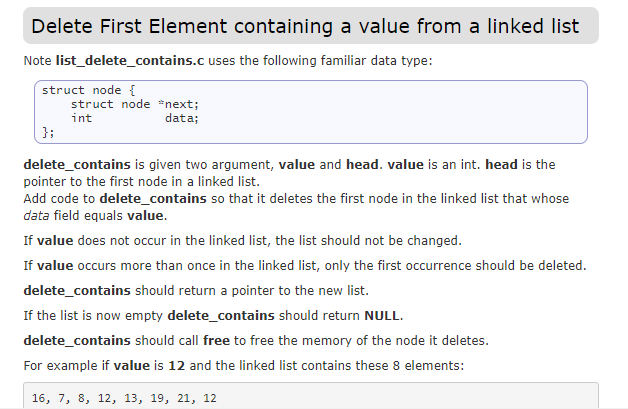Click 'Add code to delete_contains' sentence start
Screen dimensions: 628x409
pyautogui.click(x=115, y=199)
